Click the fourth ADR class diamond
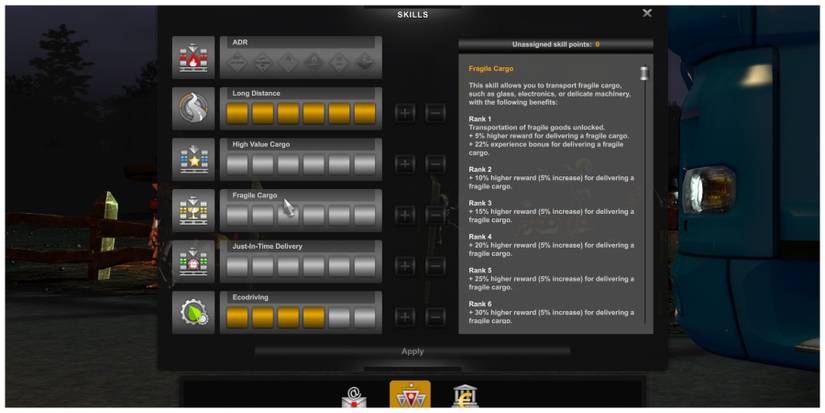825x413 pixels. [314, 63]
